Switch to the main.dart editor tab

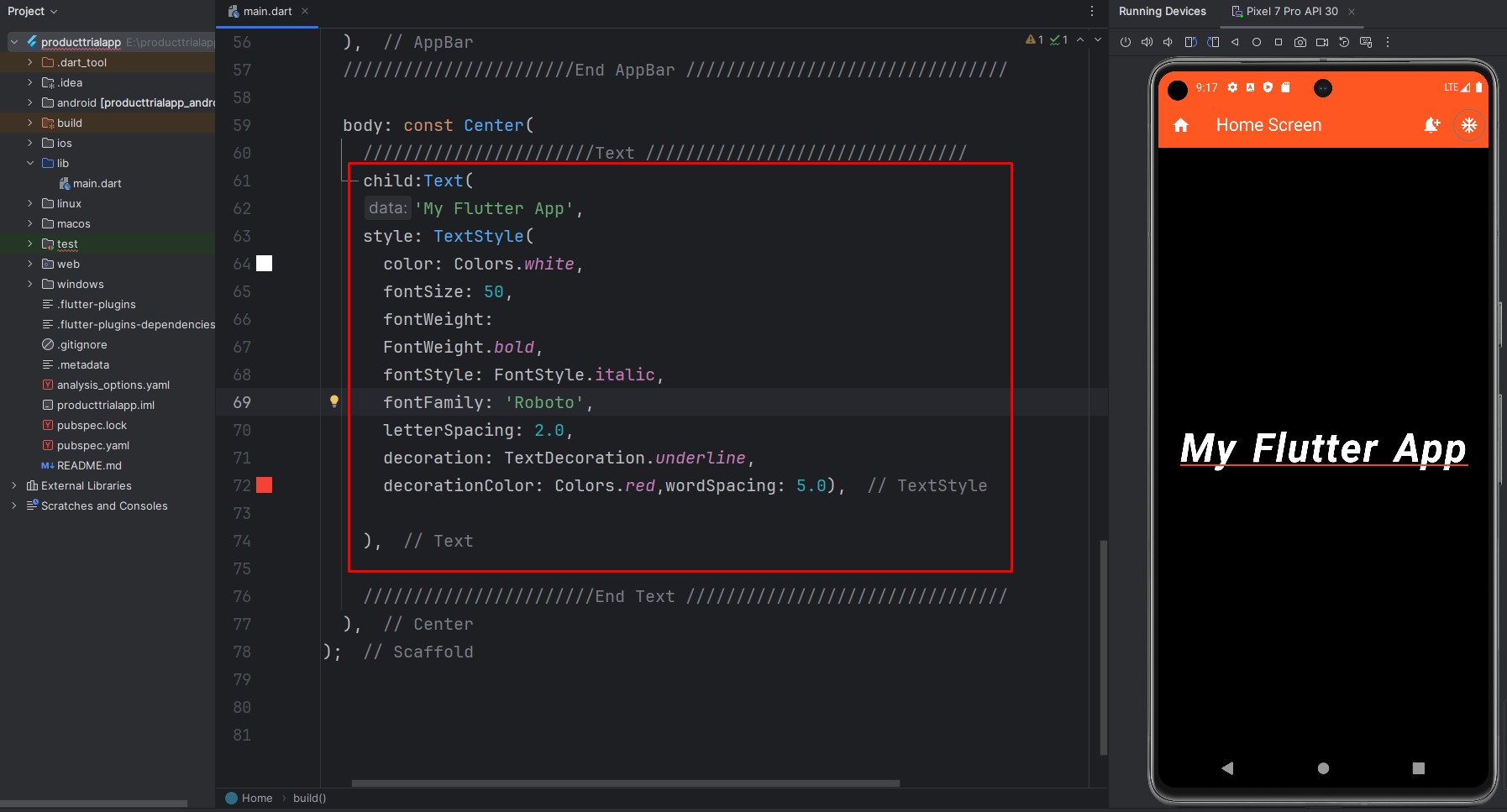click(267, 11)
